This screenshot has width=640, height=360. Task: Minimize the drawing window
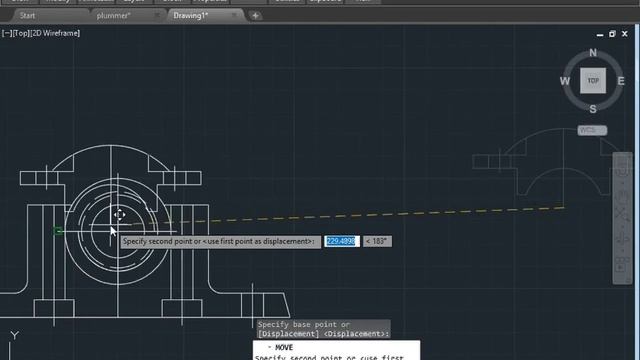(x=600, y=34)
